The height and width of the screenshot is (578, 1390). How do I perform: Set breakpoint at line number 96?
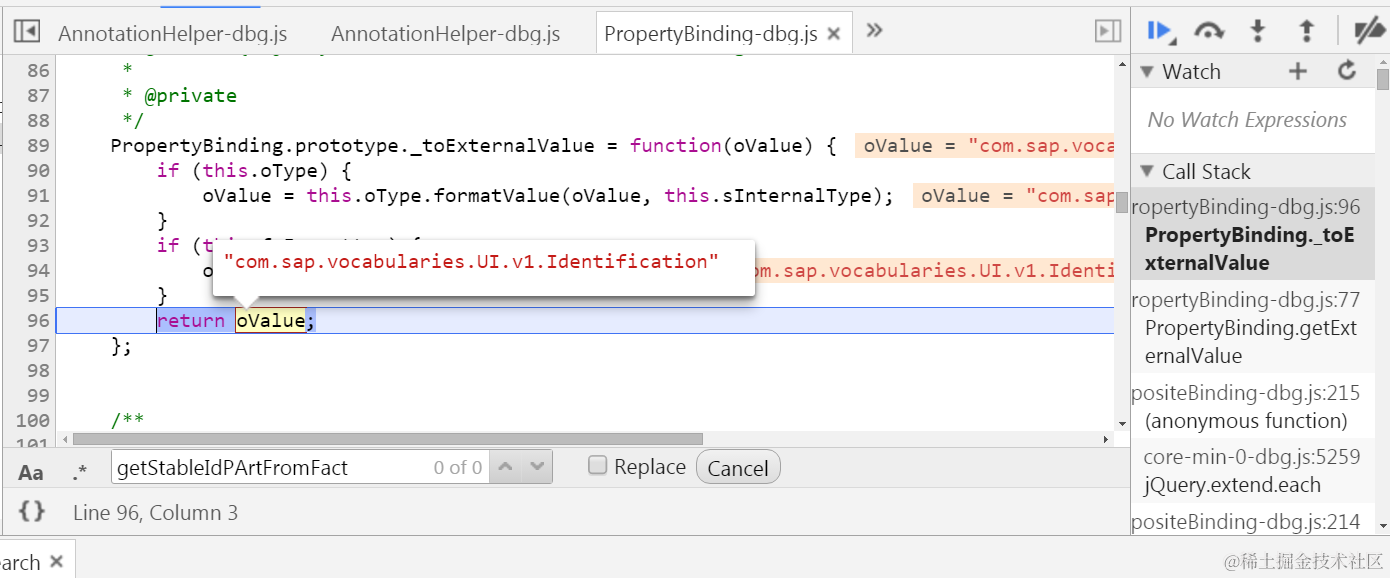point(38,320)
